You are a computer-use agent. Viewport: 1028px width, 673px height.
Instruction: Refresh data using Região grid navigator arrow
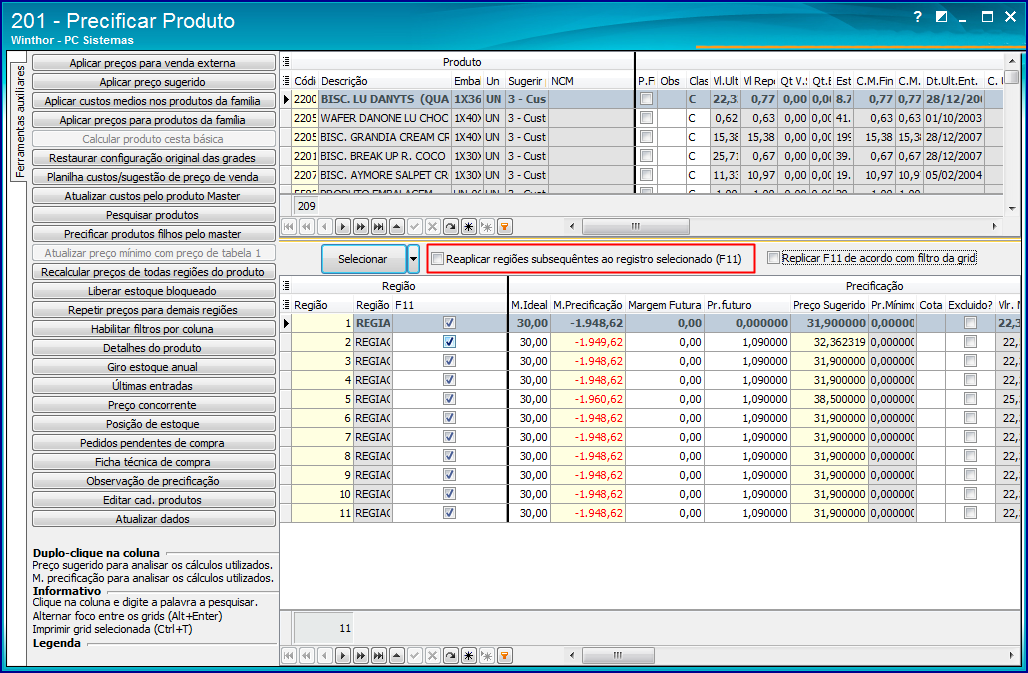[x=450, y=655]
